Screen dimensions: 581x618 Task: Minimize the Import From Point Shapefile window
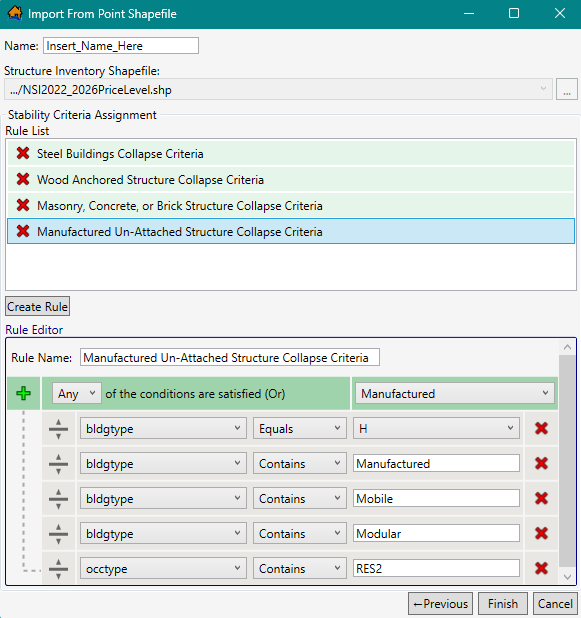[469, 13]
